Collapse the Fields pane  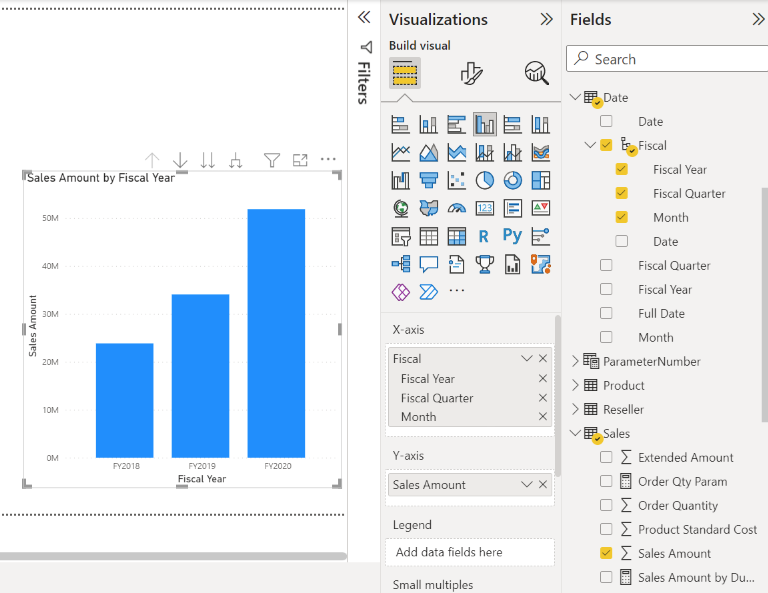[x=758, y=19]
